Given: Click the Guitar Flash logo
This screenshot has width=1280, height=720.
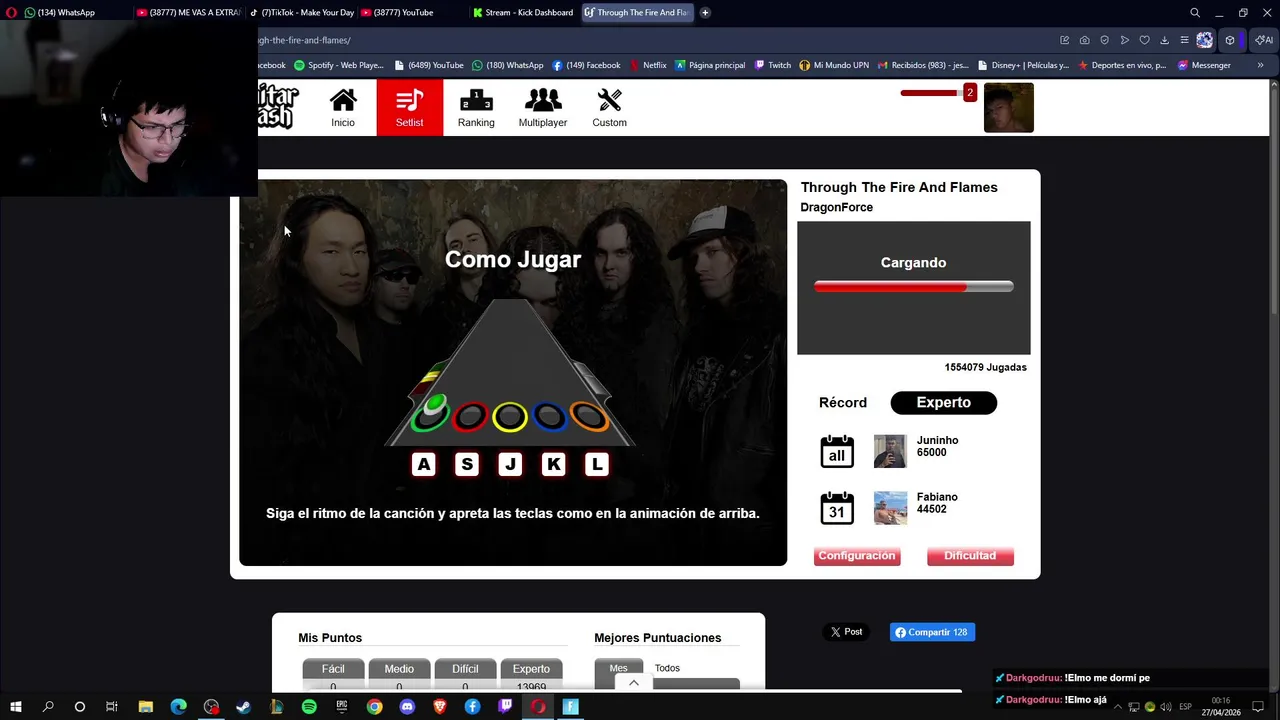Looking at the screenshot, I should coord(278,107).
